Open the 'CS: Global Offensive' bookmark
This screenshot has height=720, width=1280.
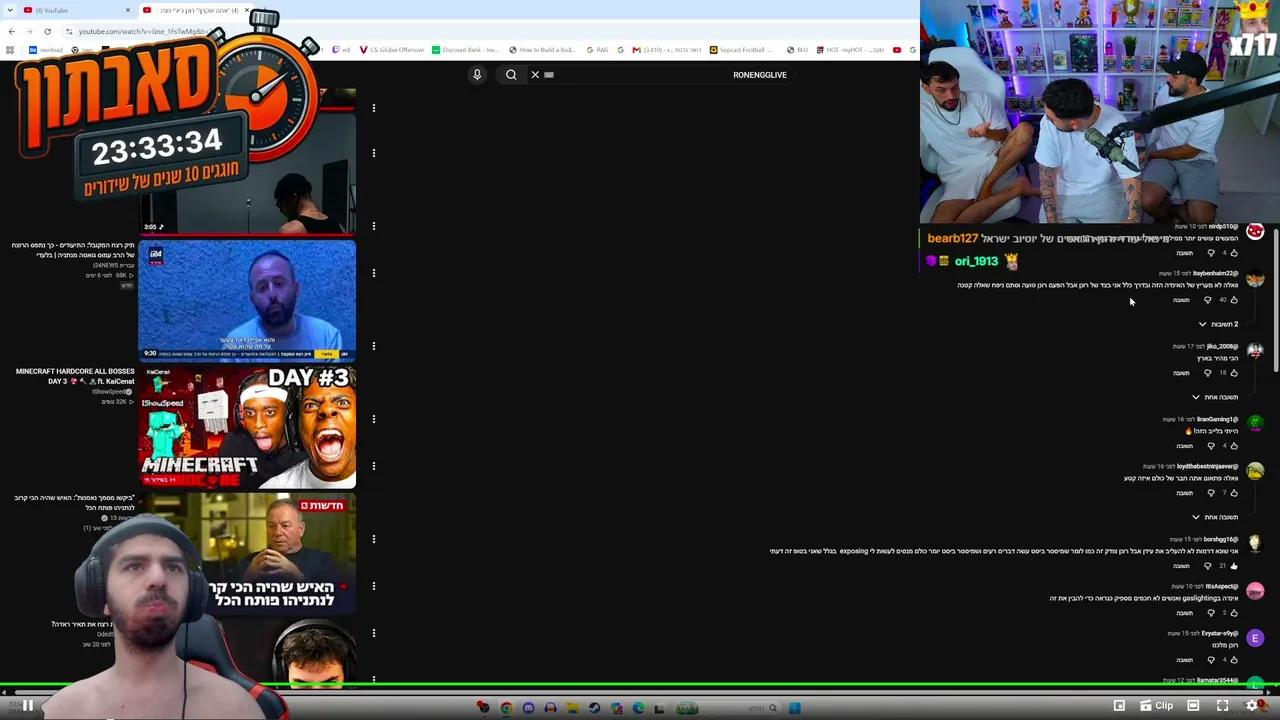click(x=391, y=50)
